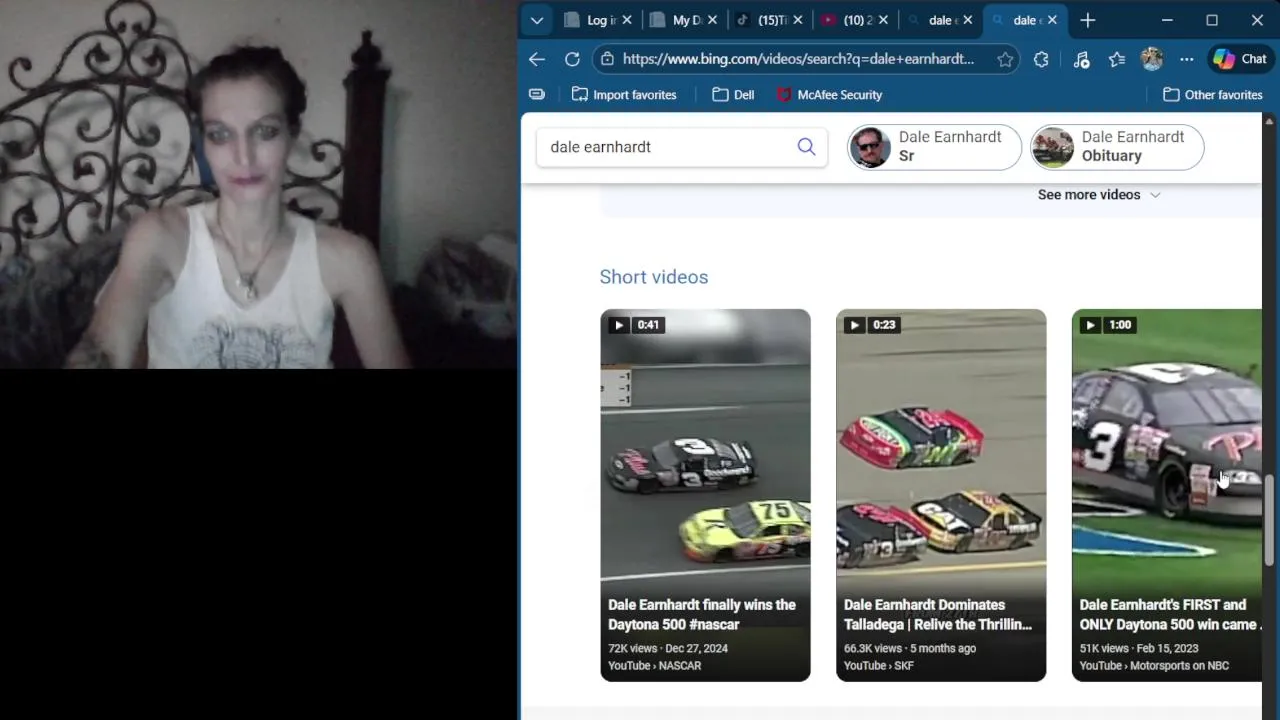Viewport: 1280px width, 720px height.
Task: Open the Extensions puzzle icon
Action: click(1041, 59)
